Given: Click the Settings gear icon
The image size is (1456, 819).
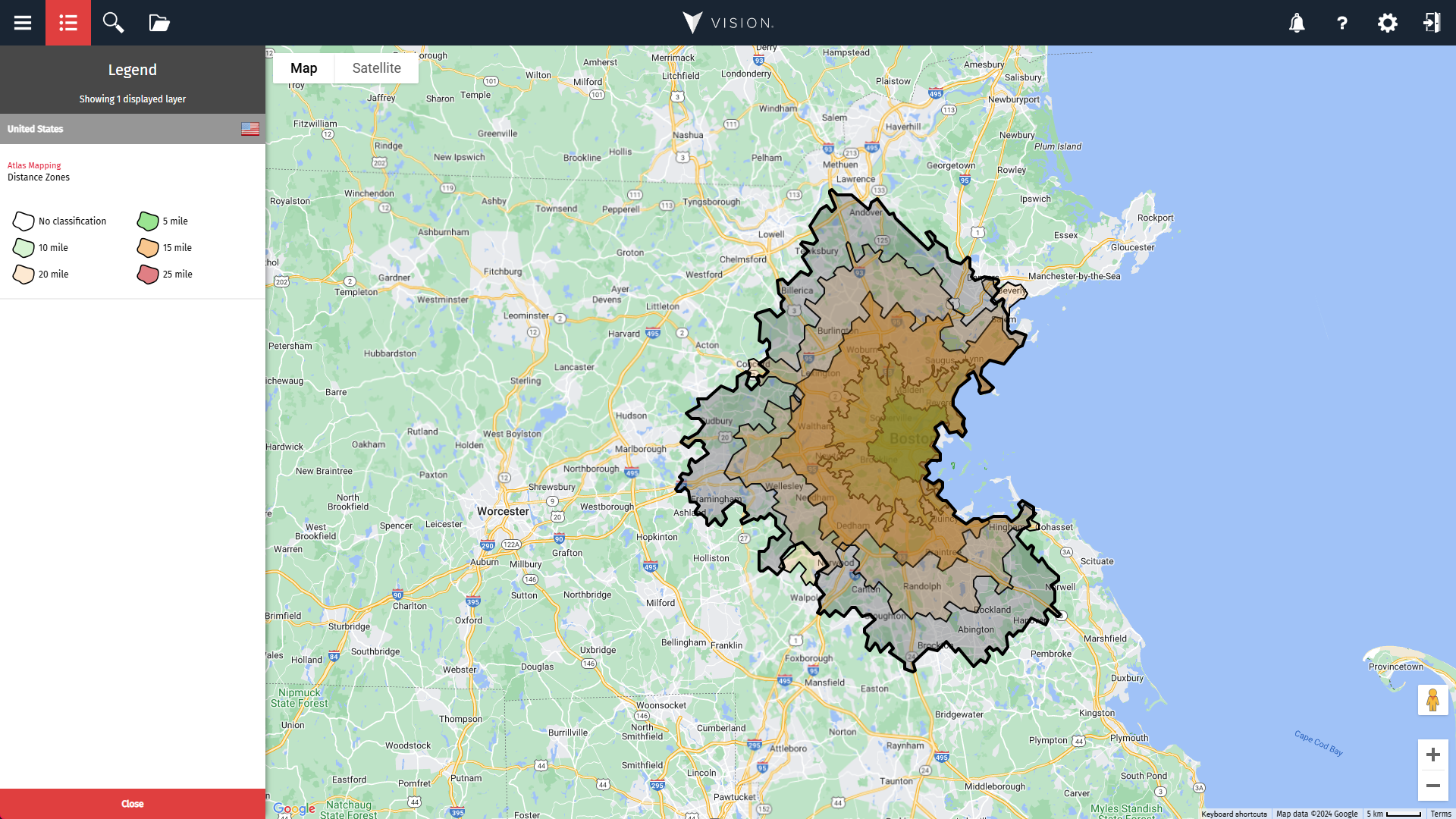Looking at the screenshot, I should click(x=1388, y=23).
